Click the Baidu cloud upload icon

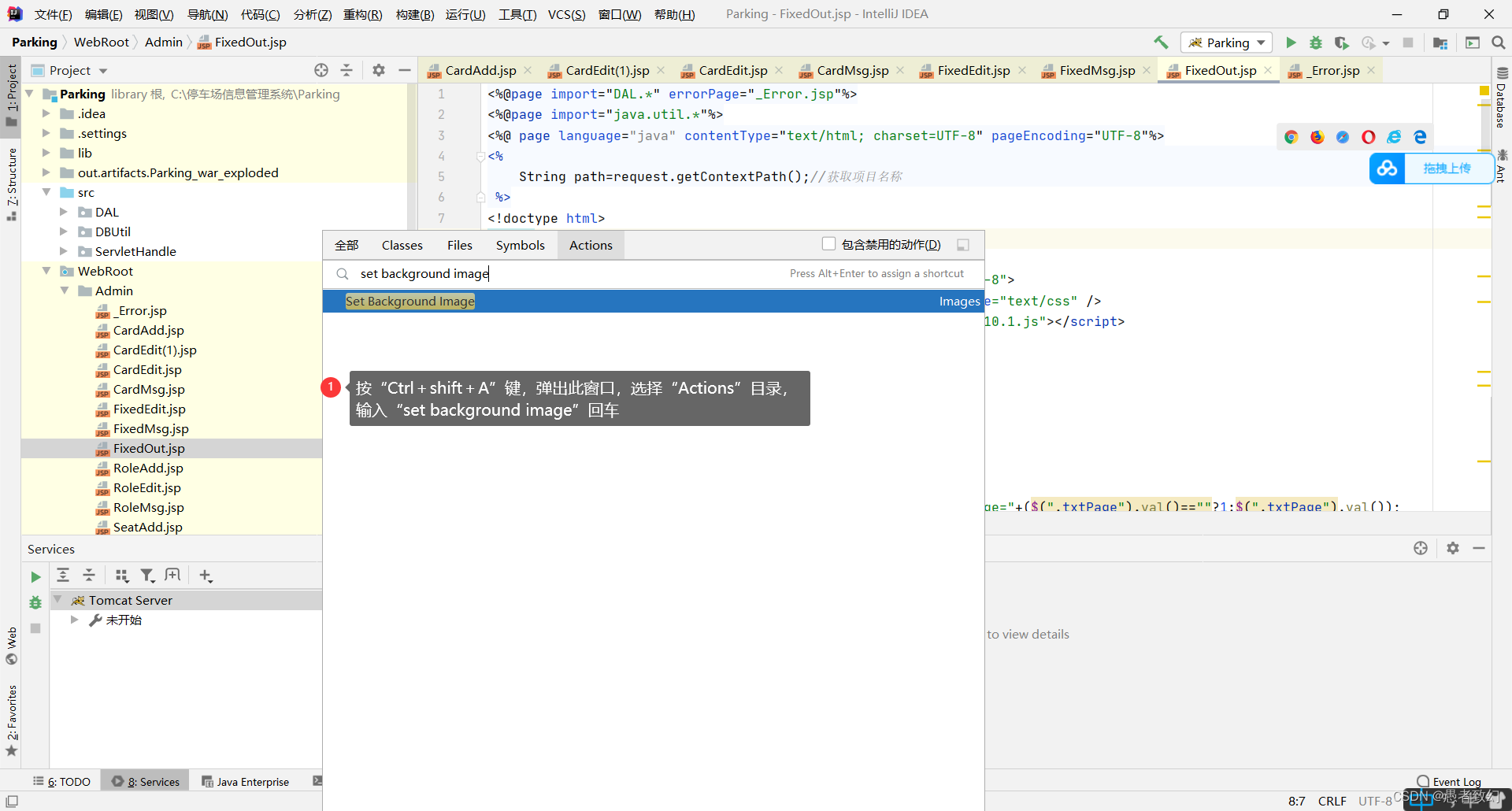pos(1387,168)
